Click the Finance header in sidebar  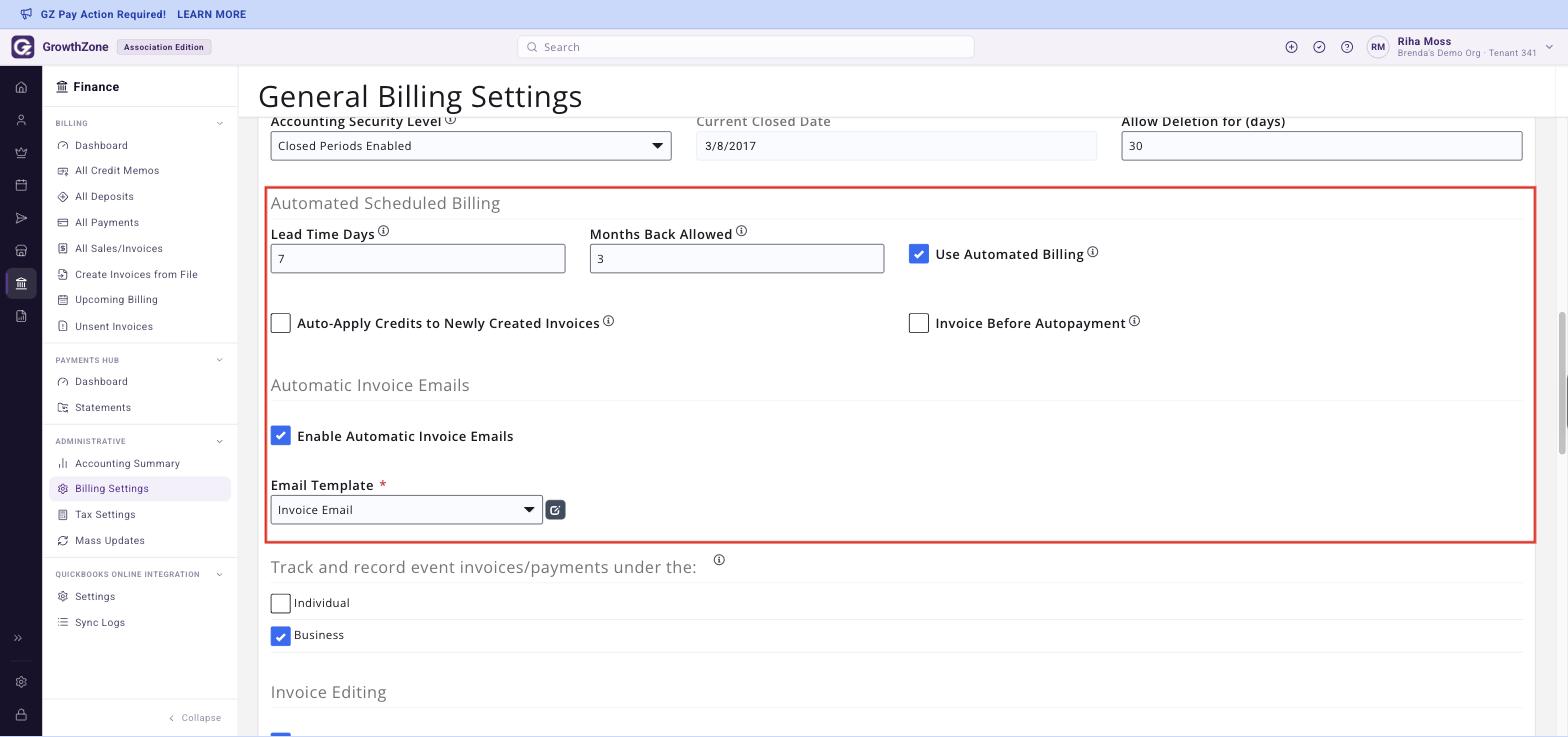(x=88, y=87)
